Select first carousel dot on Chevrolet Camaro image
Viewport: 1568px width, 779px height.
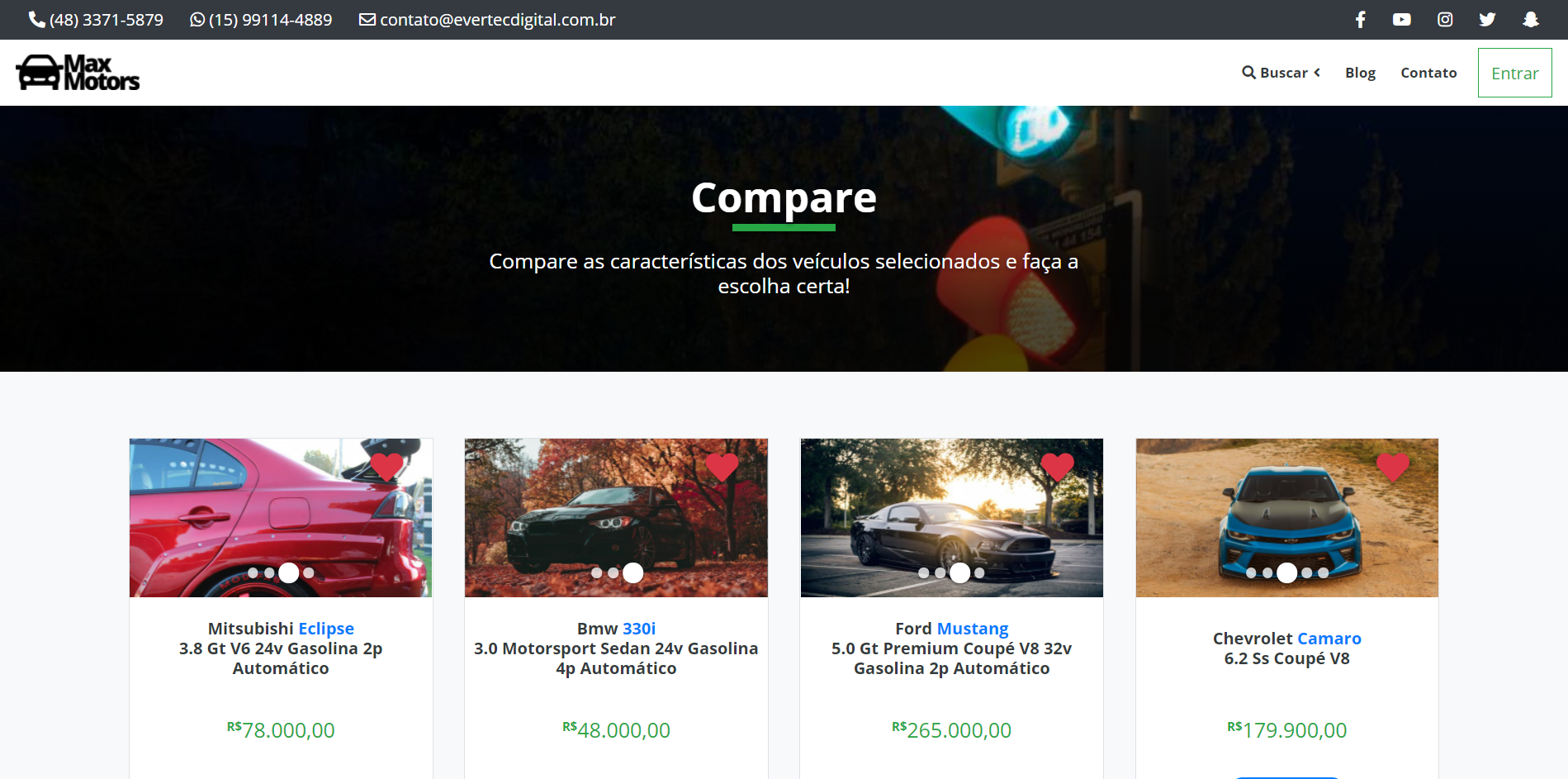click(x=1251, y=572)
